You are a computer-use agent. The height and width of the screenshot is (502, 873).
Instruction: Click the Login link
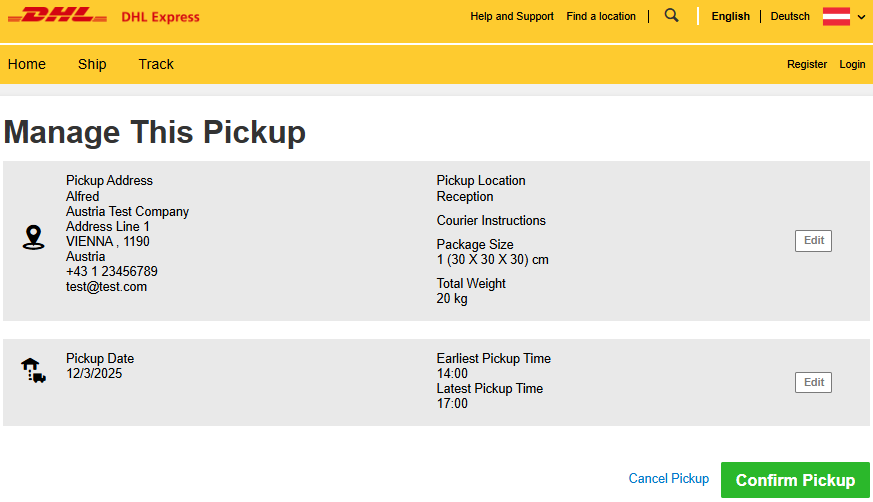[x=852, y=64]
